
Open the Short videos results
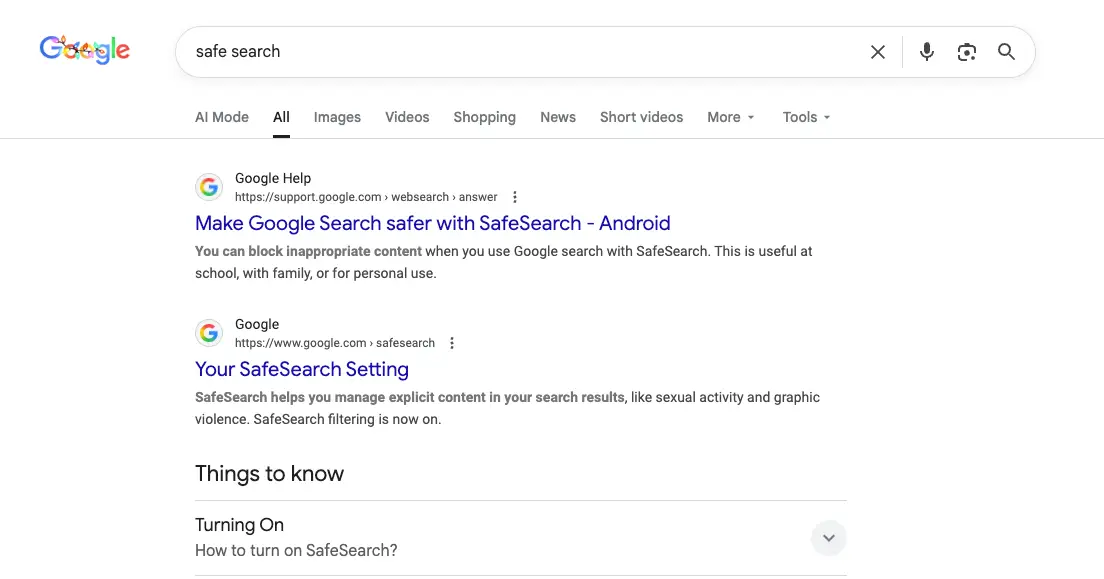(641, 117)
